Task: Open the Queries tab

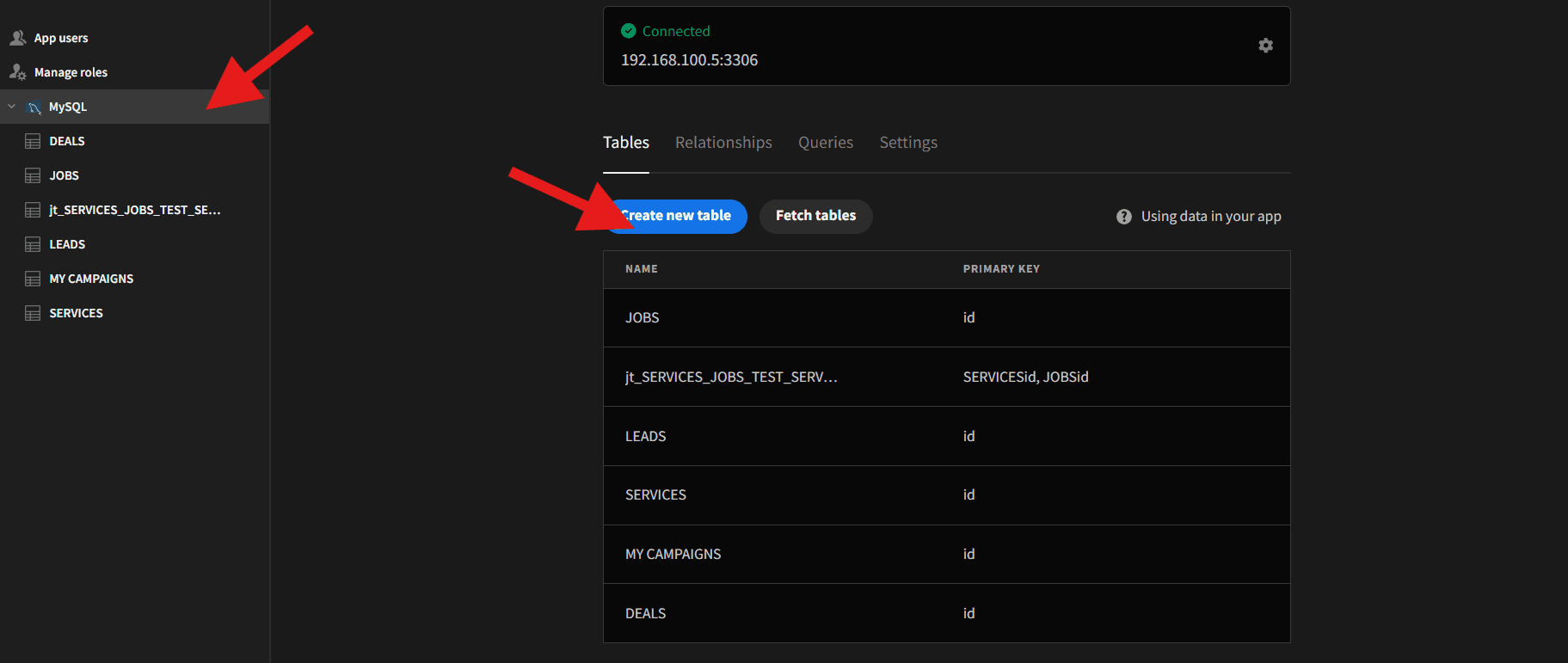Action: pos(826,143)
